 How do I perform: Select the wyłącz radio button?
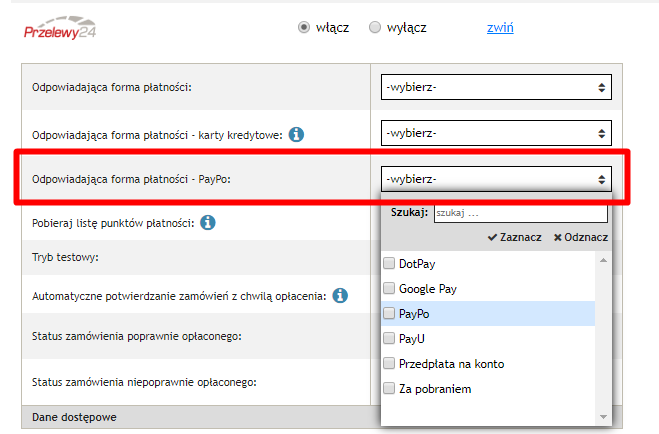pos(375,27)
